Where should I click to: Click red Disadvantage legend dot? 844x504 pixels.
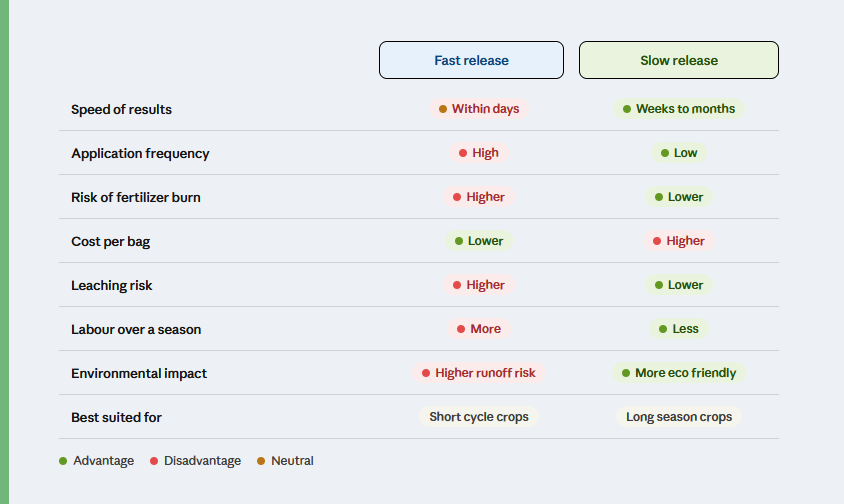pos(154,461)
